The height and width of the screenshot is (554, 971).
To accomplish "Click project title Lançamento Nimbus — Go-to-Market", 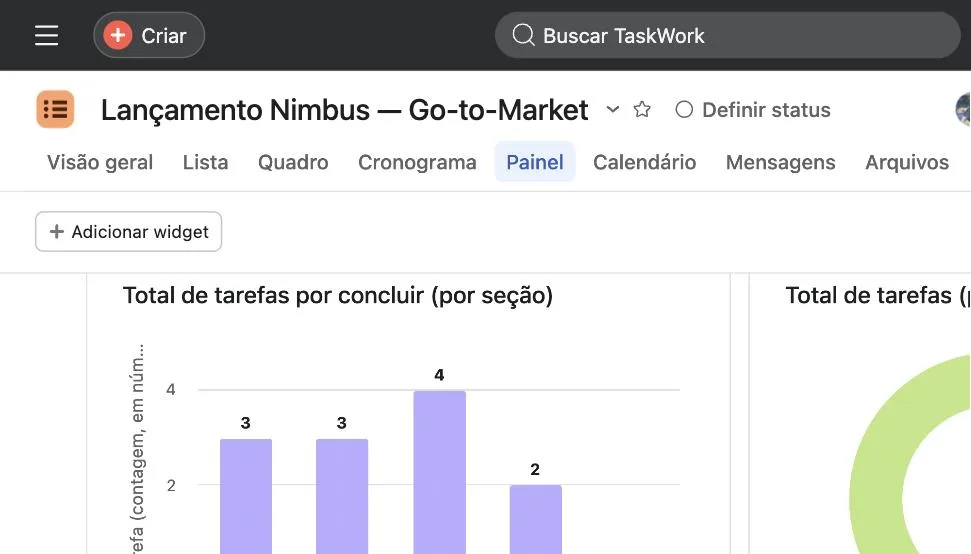I will coord(344,110).
